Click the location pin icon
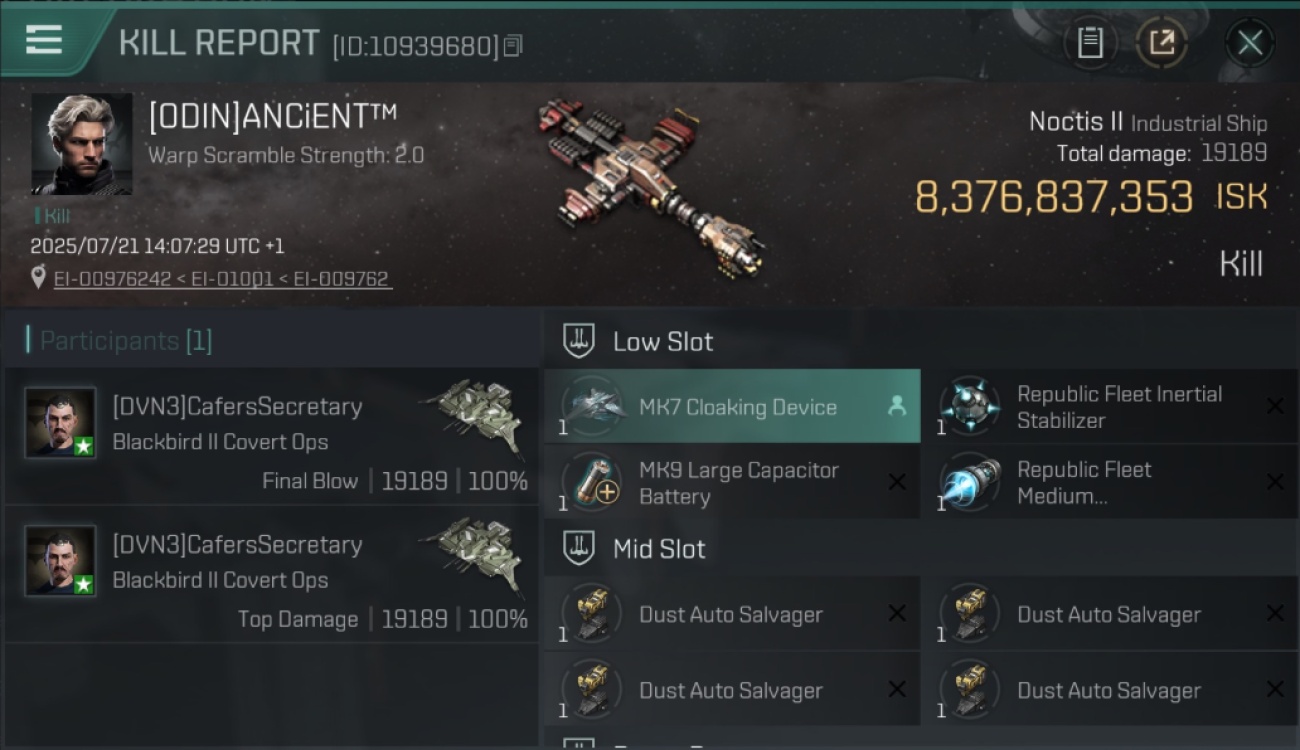This screenshot has height=750, width=1300. tap(39, 278)
